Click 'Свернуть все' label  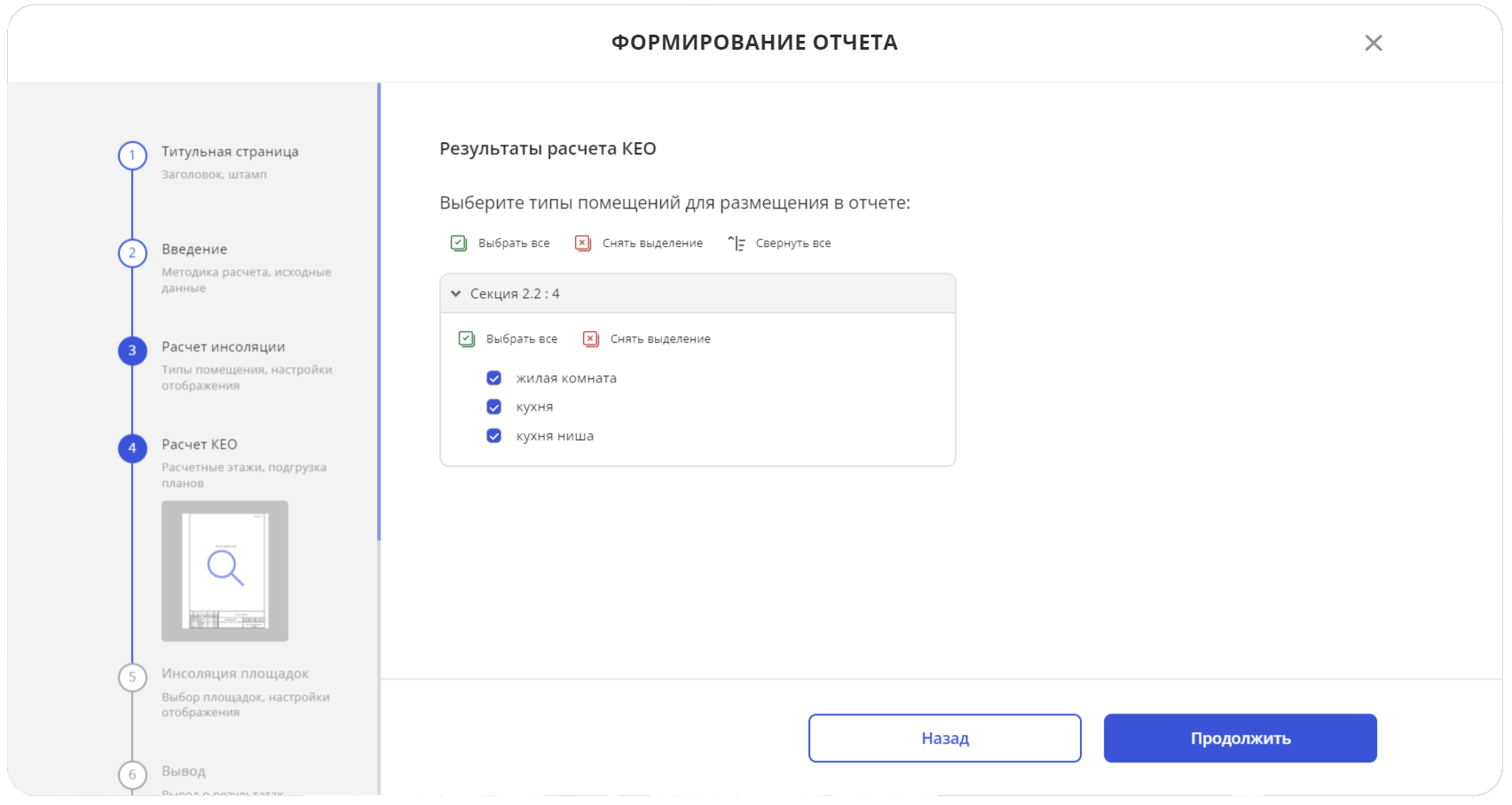tap(793, 243)
